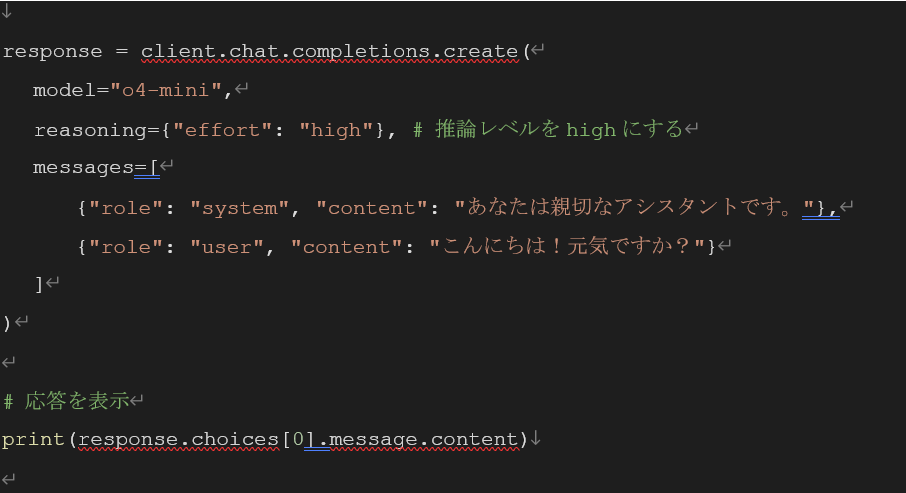The height and width of the screenshot is (493, 906).
Task: Click "content" key on the system line
Action: 372,208
